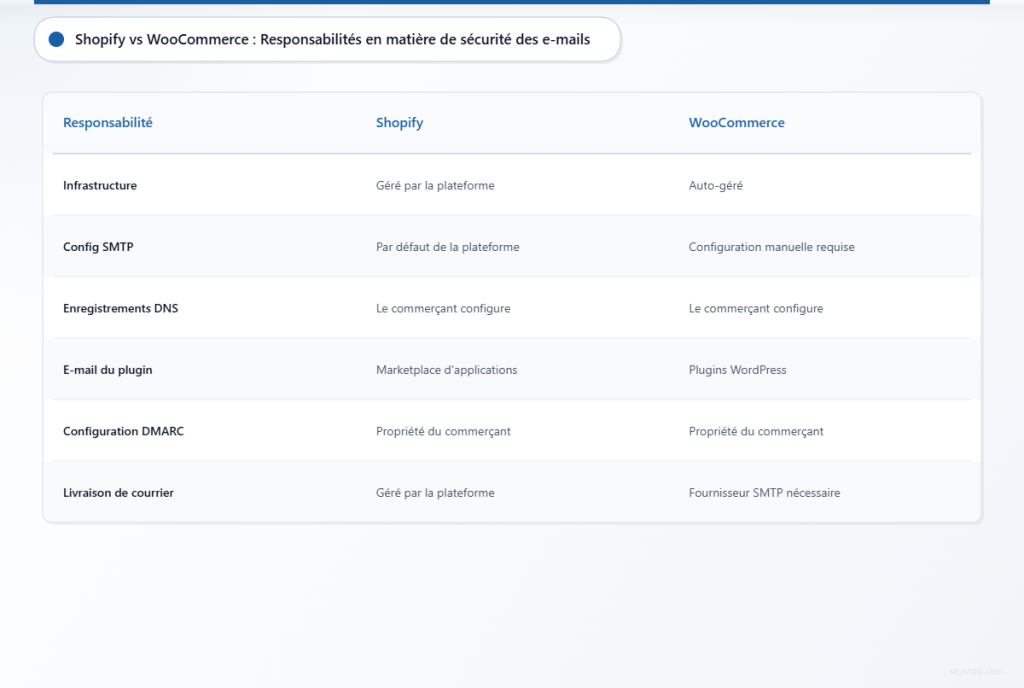Click the E-mail du plugin row label
Image resolution: width=1024 pixels, height=688 pixels.
click(x=108, y=369)
